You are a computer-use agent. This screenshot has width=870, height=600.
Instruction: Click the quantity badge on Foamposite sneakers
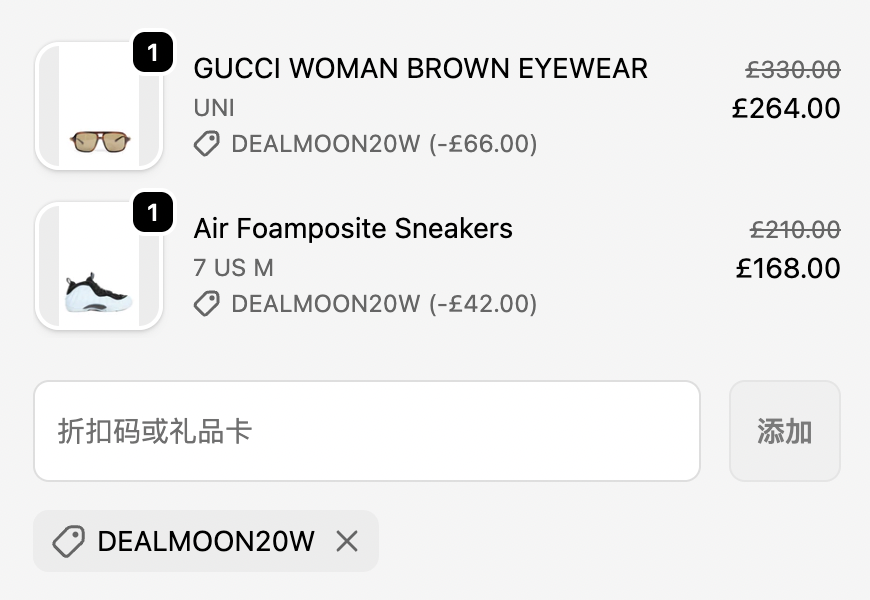152,213
